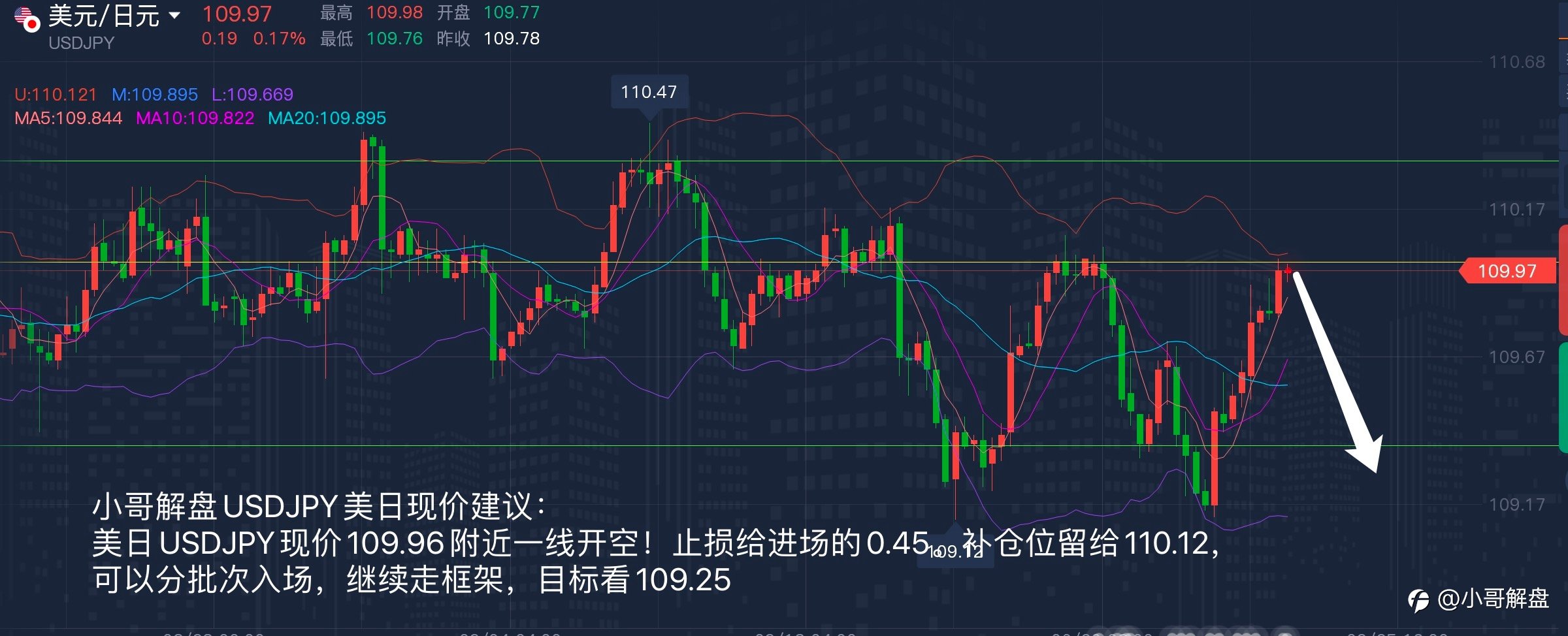The height and width of the screenshot is (636, 1568).
Task: Open the @小哥解盘 watermark account link
Action: (x=1494, y=599)
